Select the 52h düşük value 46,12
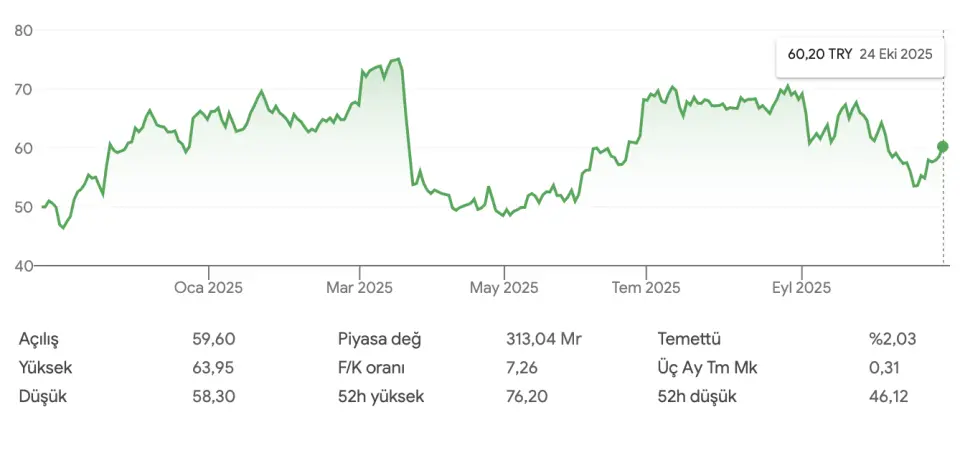 click(x=890, y=396)
